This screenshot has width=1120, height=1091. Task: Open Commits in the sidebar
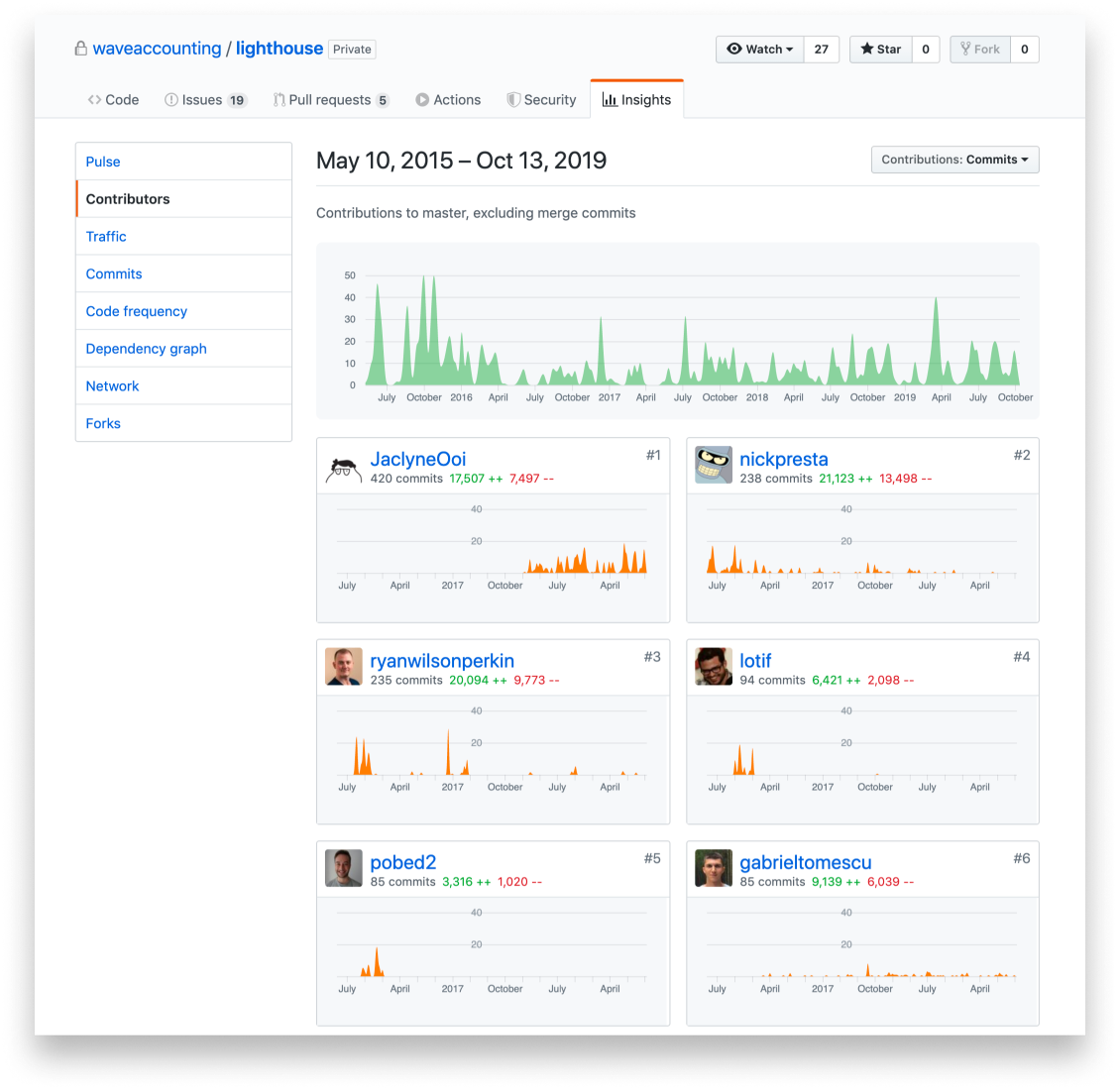[183, 273]
